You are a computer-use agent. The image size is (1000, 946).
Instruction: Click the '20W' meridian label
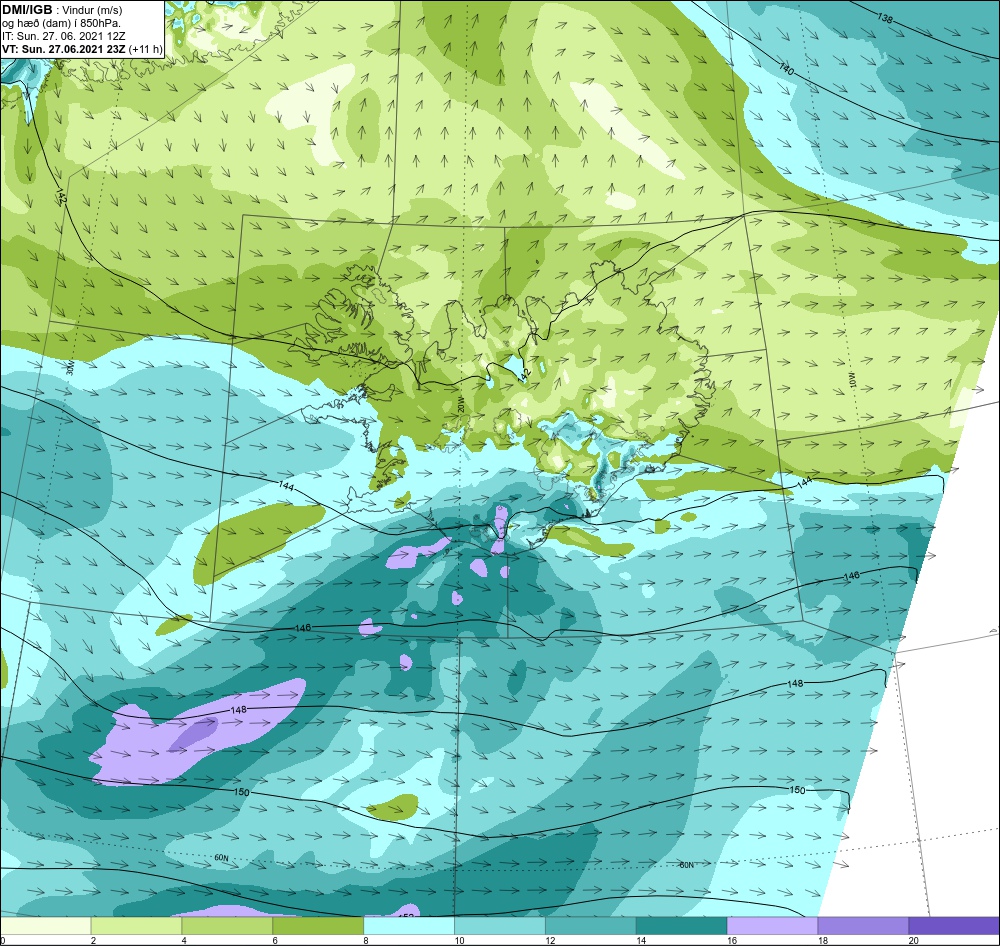tap(460, 403)
